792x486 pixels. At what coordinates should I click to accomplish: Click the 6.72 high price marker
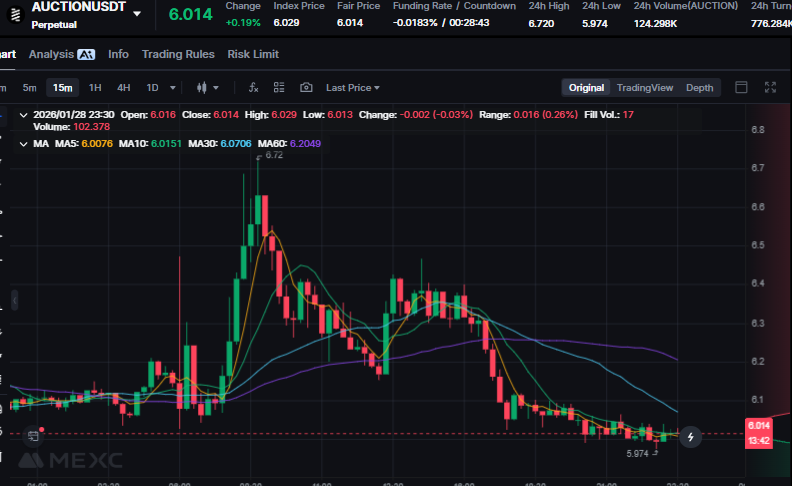pos(274,155)
